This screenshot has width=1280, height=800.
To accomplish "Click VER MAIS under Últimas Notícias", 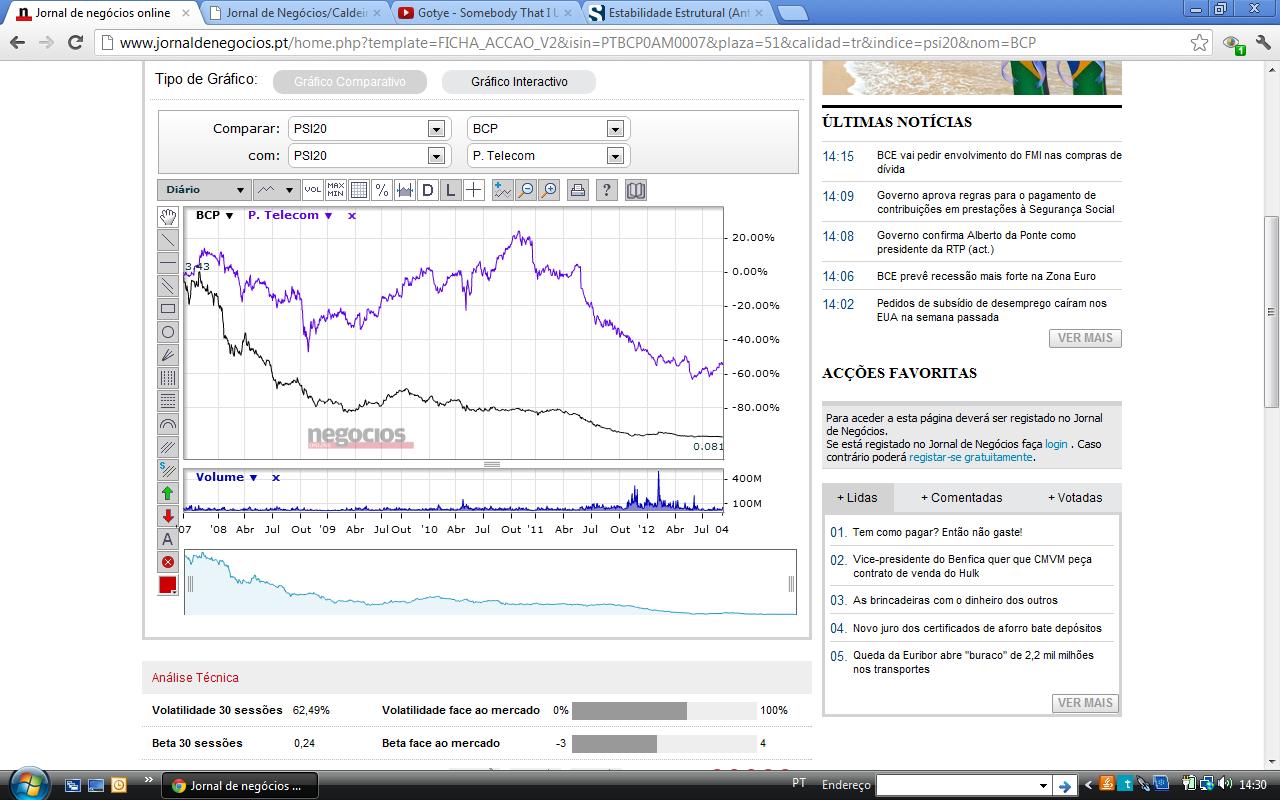I will pos(1085,338).
